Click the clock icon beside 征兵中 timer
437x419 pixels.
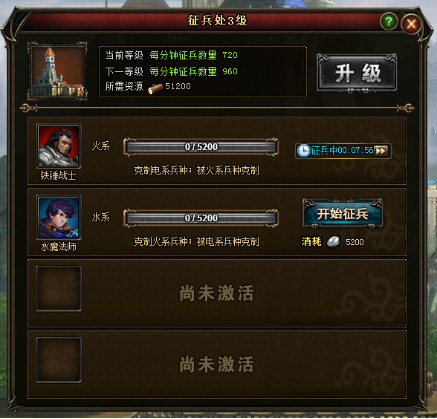(303, 151)
